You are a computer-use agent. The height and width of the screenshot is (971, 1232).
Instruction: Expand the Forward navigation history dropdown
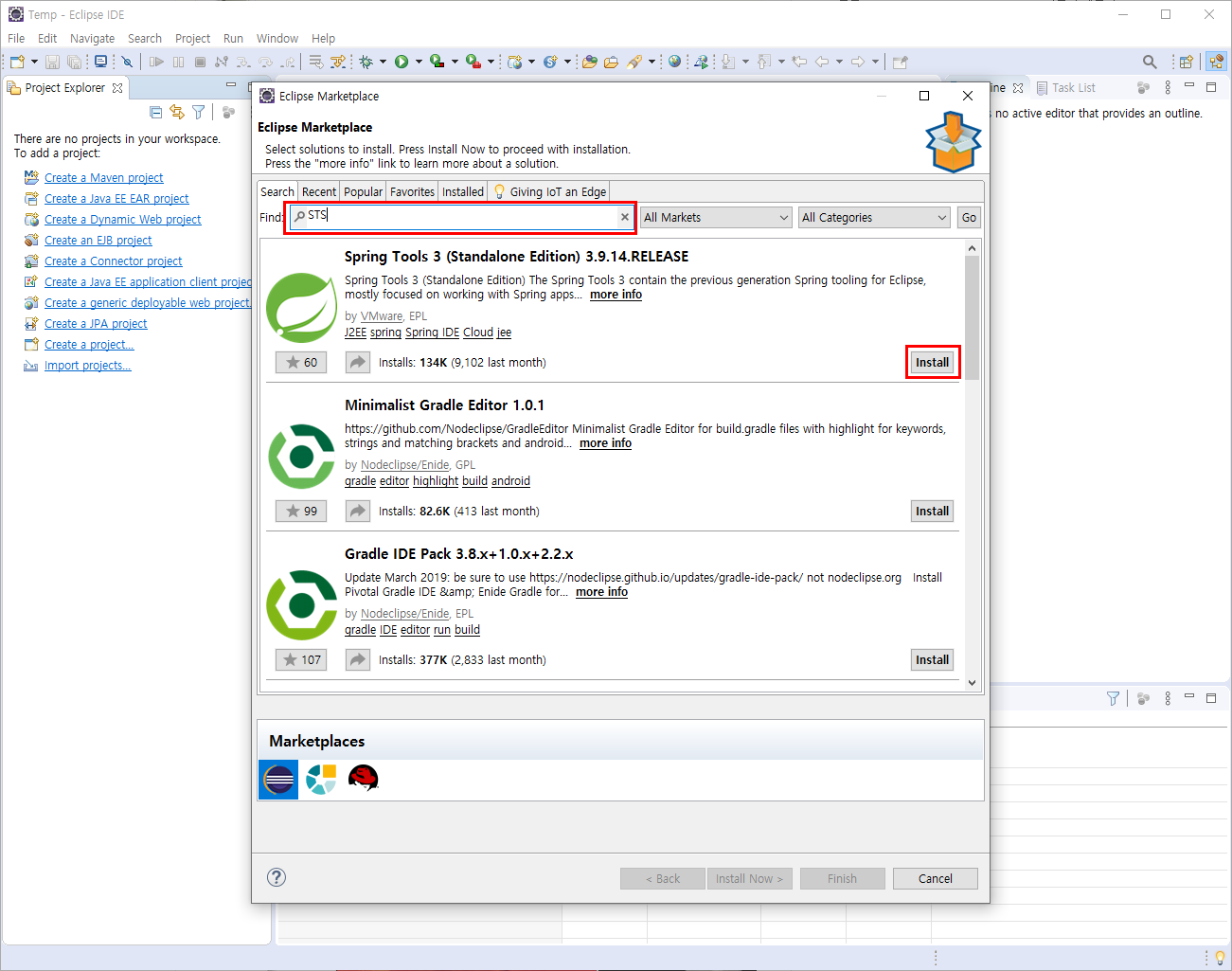point(875,62)
